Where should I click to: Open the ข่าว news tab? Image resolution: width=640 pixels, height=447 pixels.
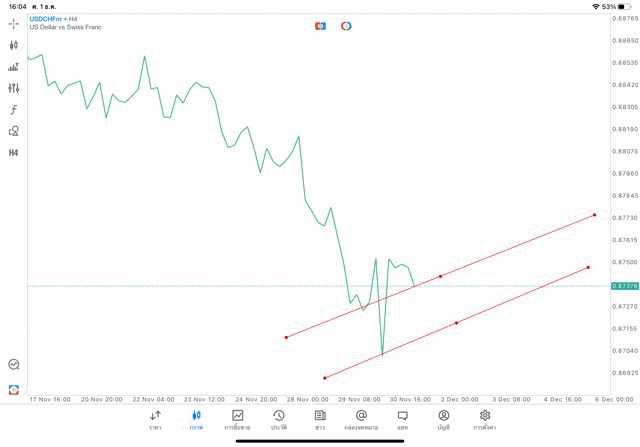pyautogui.click(x=320, y=419)
